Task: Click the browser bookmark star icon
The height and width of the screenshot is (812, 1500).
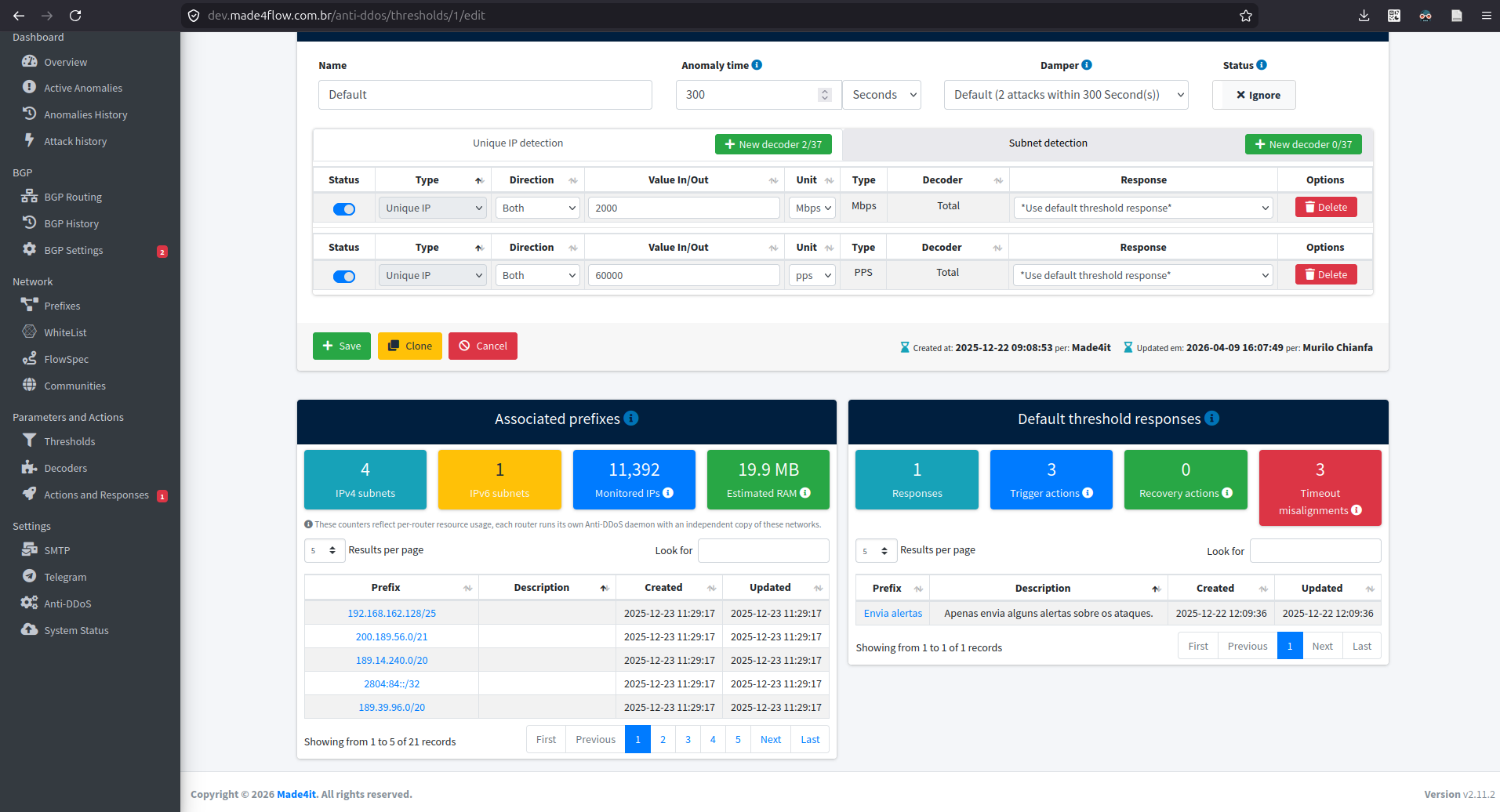Action: point(1246,16)
